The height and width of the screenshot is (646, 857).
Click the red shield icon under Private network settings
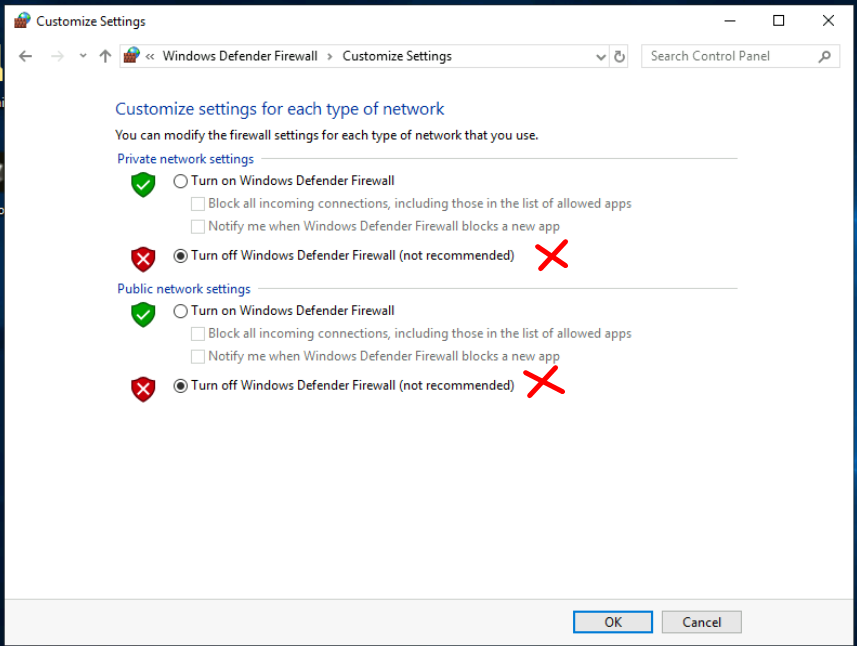pyautogui.click(x=144, y=259)
